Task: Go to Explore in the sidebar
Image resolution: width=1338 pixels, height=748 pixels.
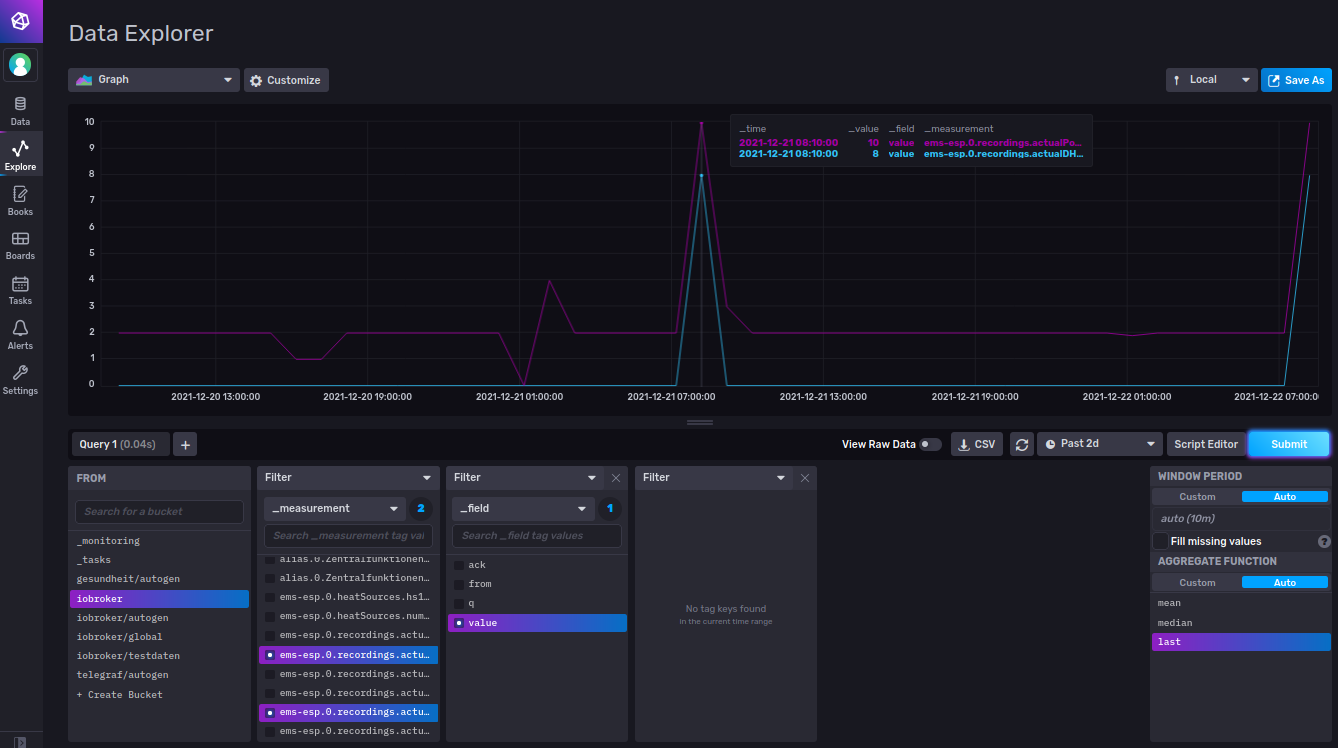Action: pyautogui.click(x=20, y=156)
